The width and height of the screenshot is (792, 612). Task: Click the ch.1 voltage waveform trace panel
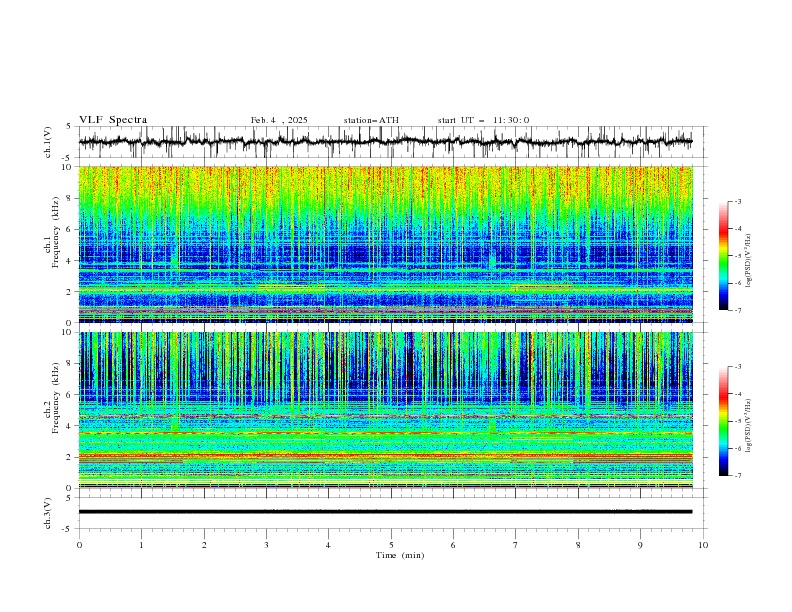click(392, 142)
